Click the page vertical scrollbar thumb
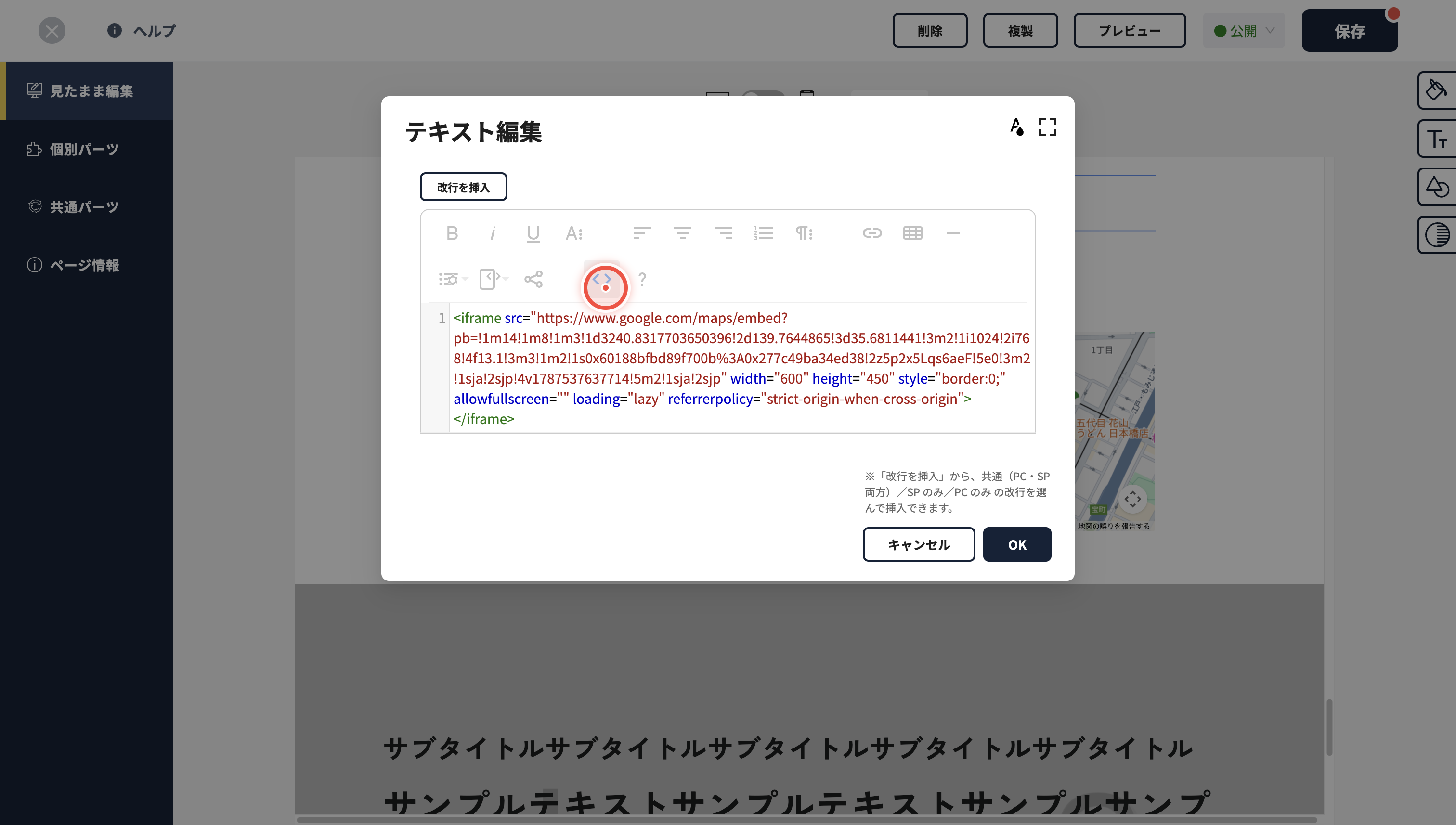The image size is (1456, 825). [1329, 728]
